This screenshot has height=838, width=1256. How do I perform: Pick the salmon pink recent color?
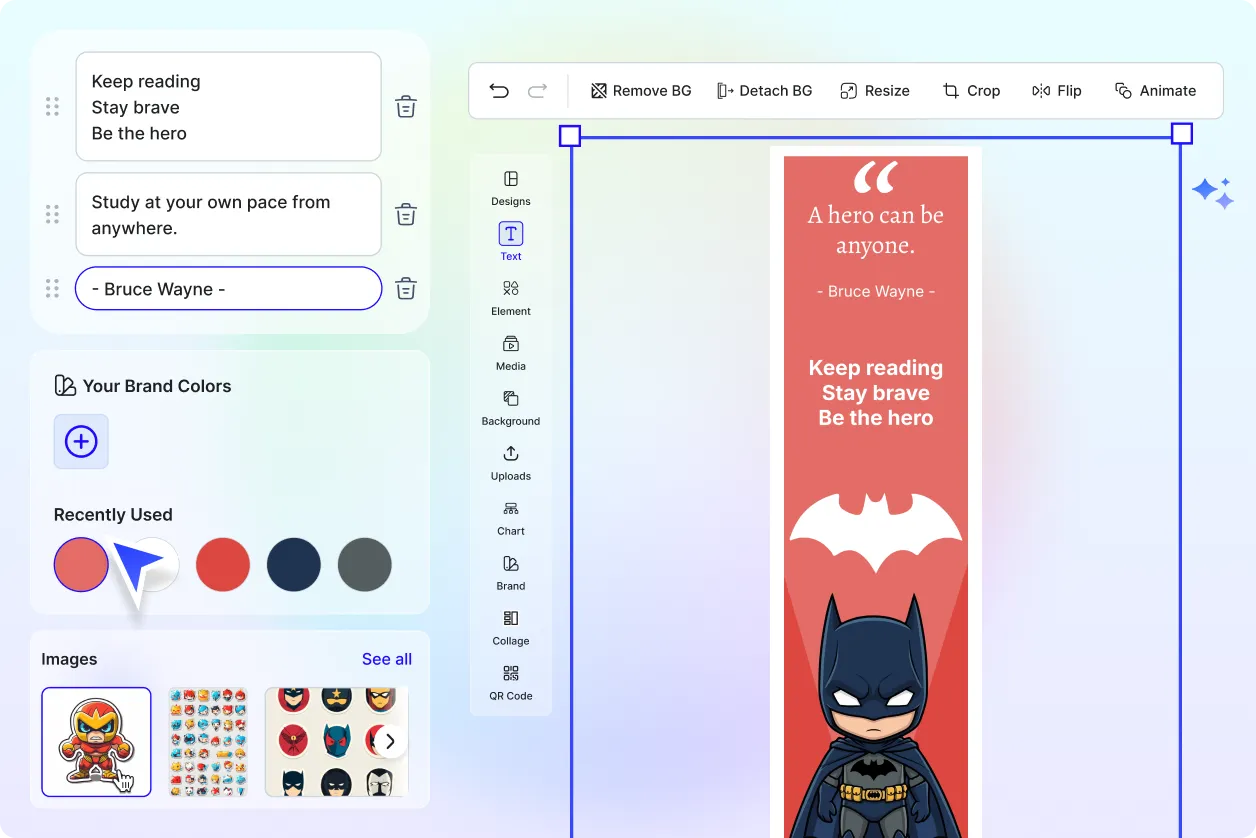pos(81,564)
